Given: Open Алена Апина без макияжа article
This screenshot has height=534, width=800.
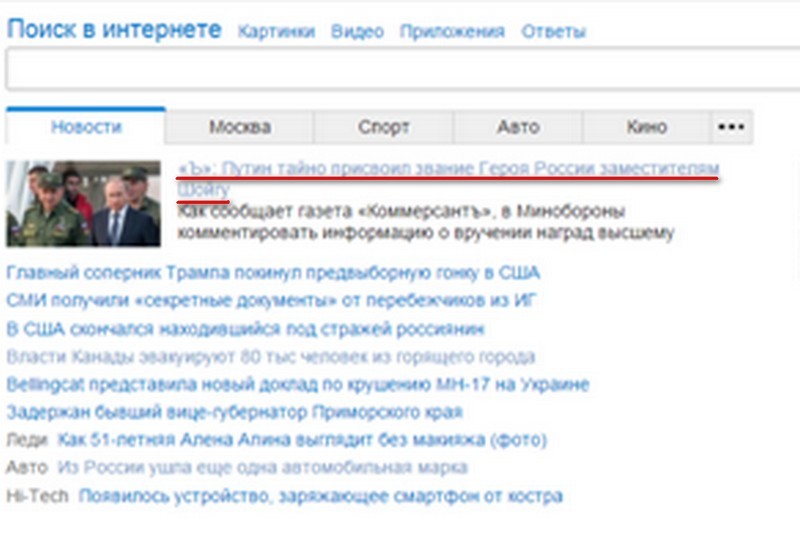Looking at the screenshot, I should (x=302, y=440).
